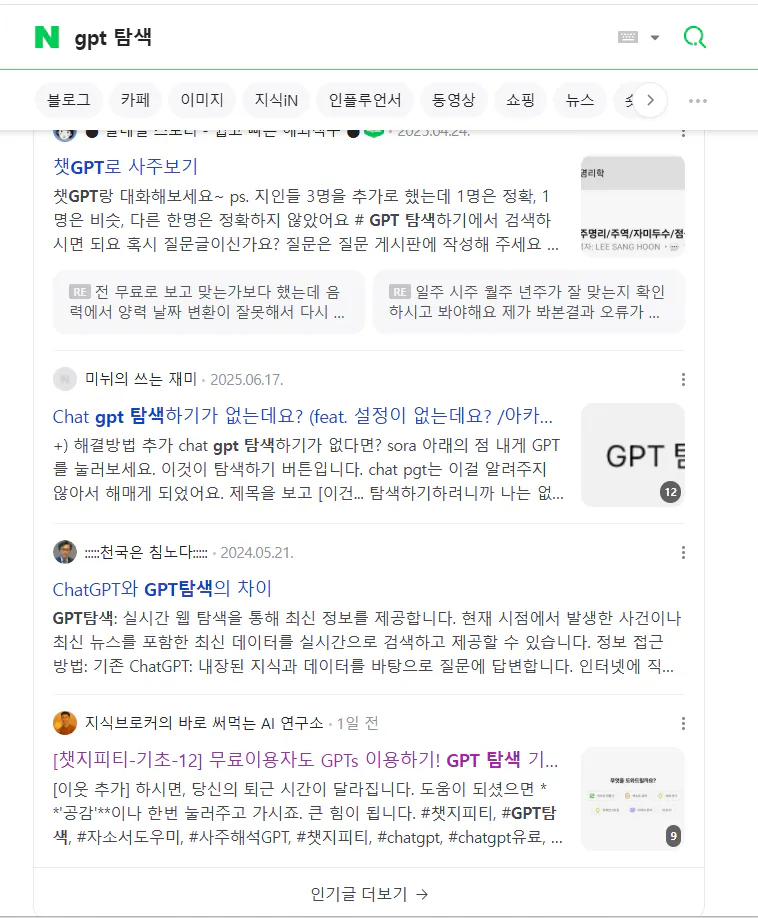The width and height of the screenshot is (758, 918).
Task: Open the GPT thumbnail with 12 images
Action: [633, 455]
